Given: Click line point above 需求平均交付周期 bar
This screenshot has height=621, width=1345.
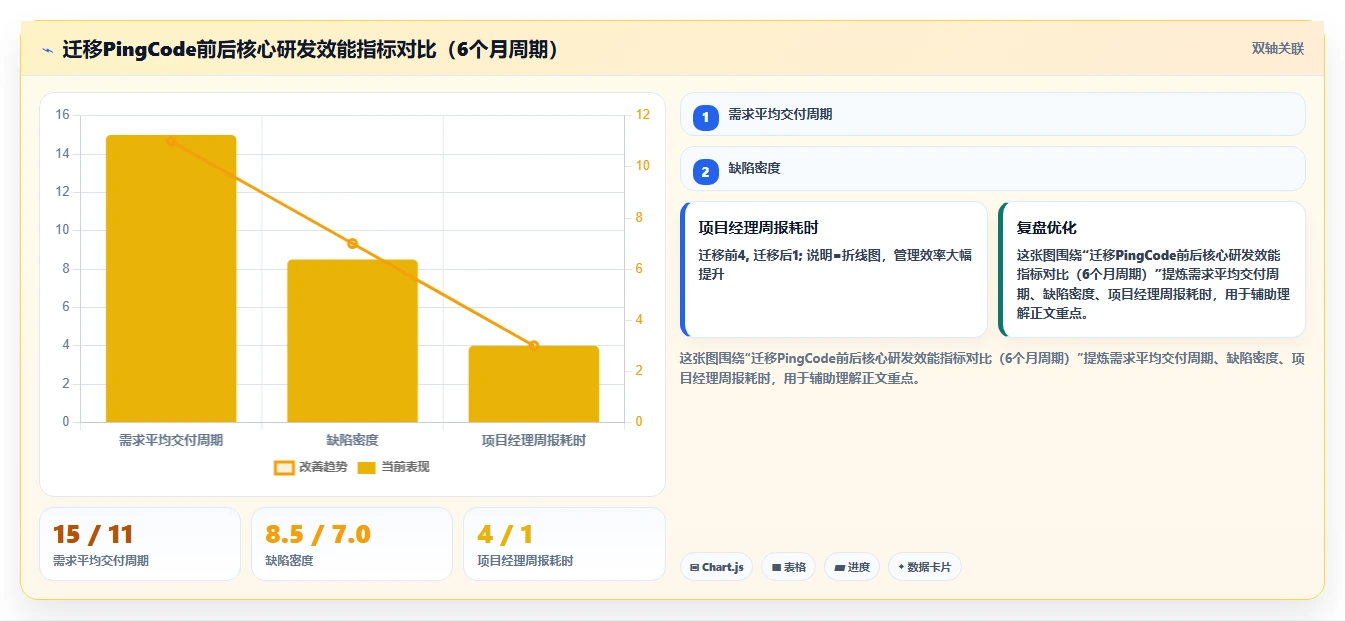Looking at the screenshot, I should [171, 141].
